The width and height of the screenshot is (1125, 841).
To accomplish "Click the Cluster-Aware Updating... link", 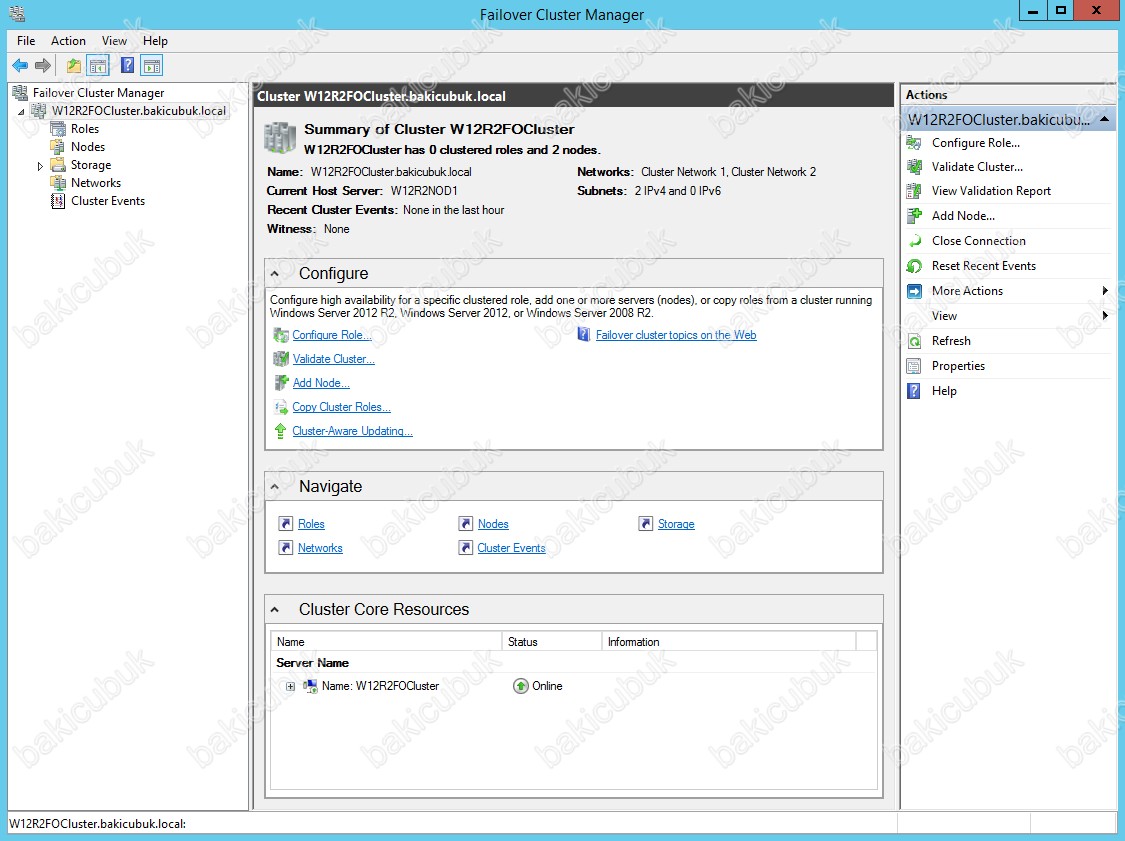I will [352, 431].
